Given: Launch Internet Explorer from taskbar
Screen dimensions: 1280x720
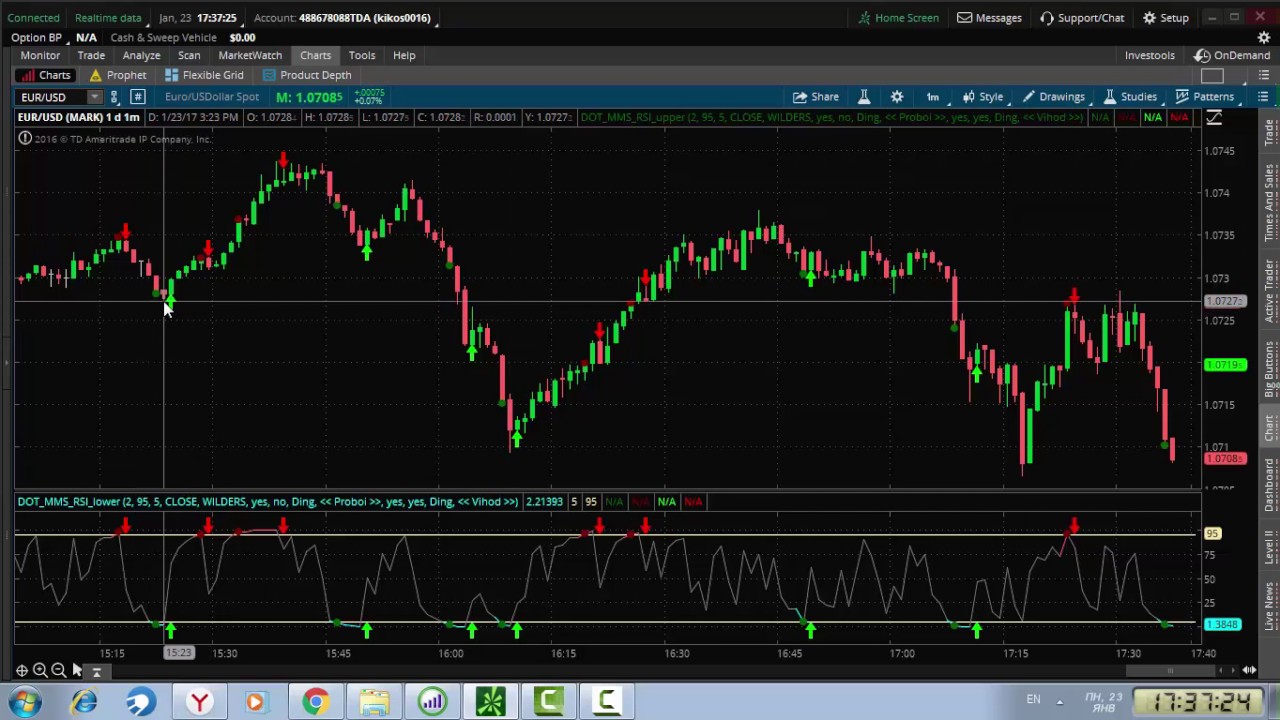Looking at the screenshot, I should (83, 702).
